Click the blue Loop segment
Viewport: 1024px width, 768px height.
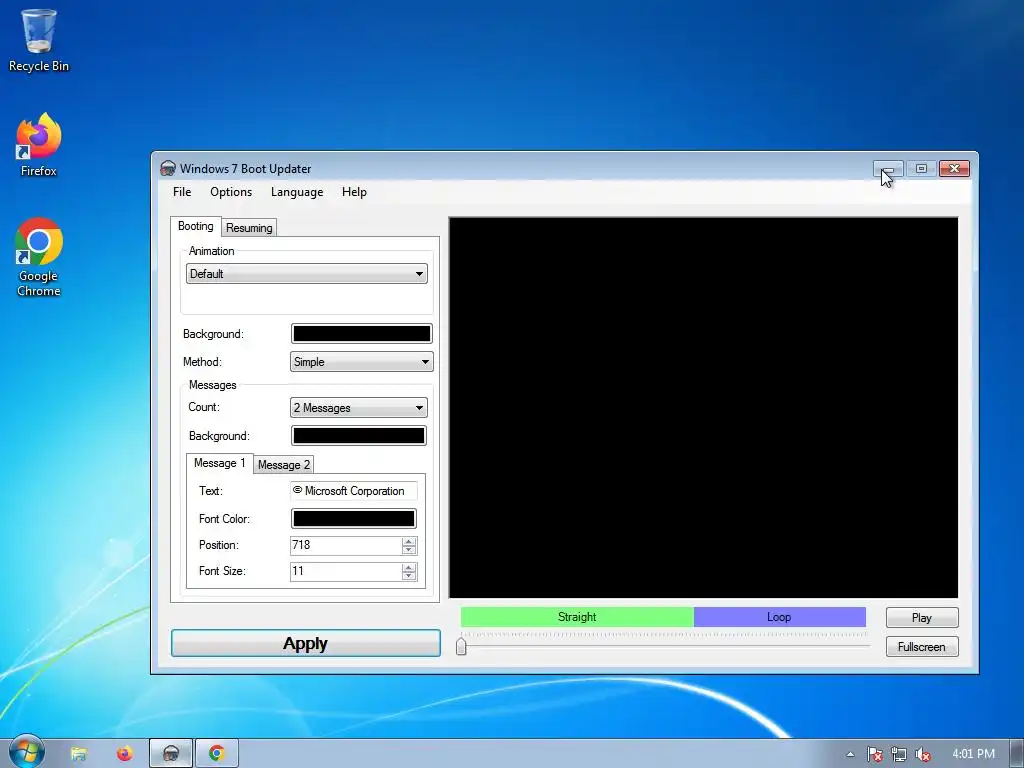(x=780, y=617)
